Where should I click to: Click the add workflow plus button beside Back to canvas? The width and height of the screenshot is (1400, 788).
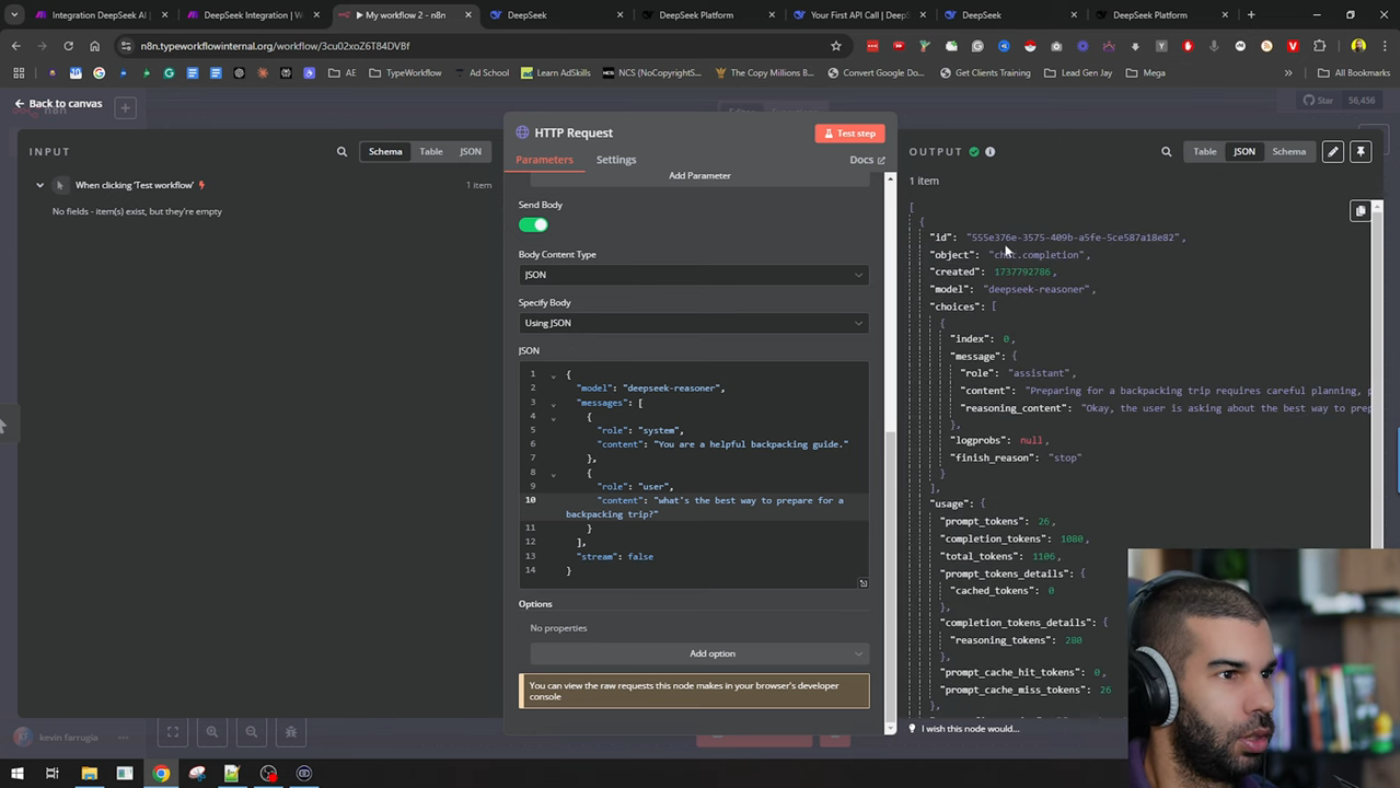point(125,107)
